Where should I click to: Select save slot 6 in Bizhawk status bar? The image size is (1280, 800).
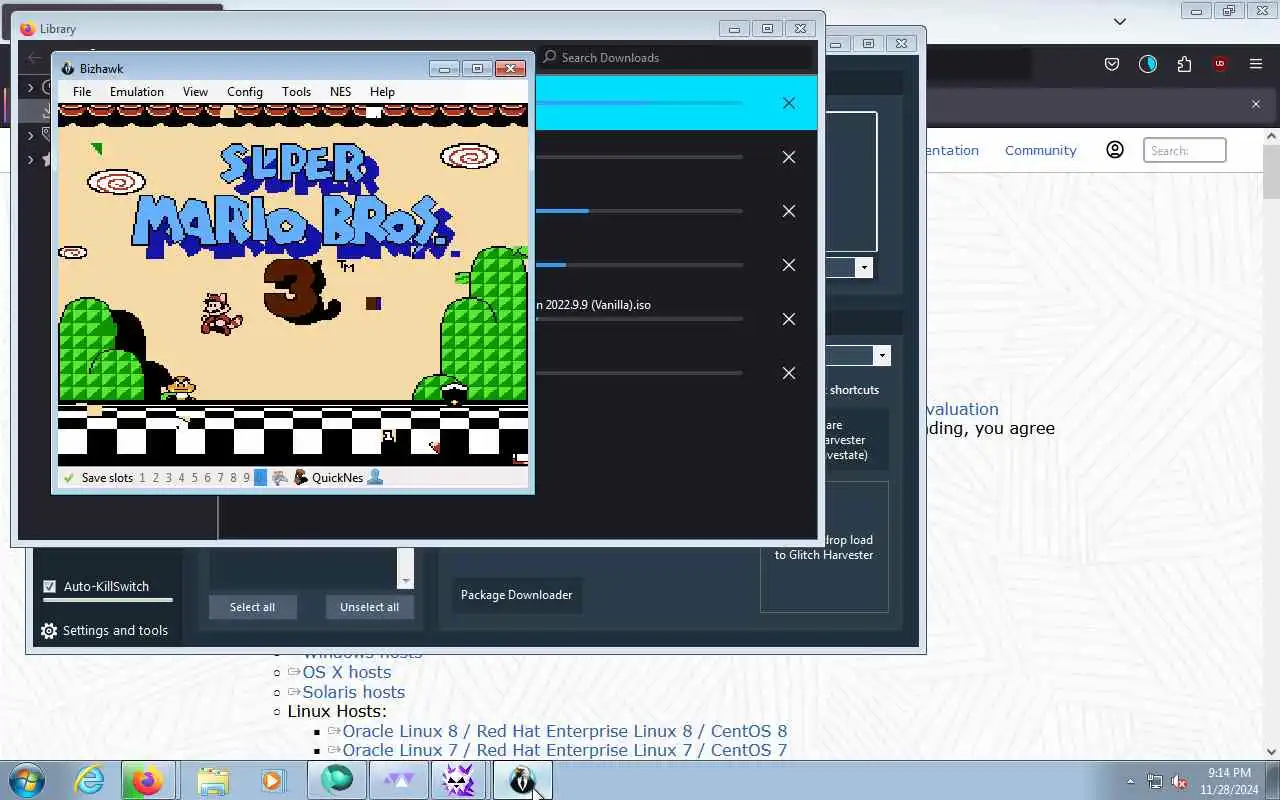[207, 478]
